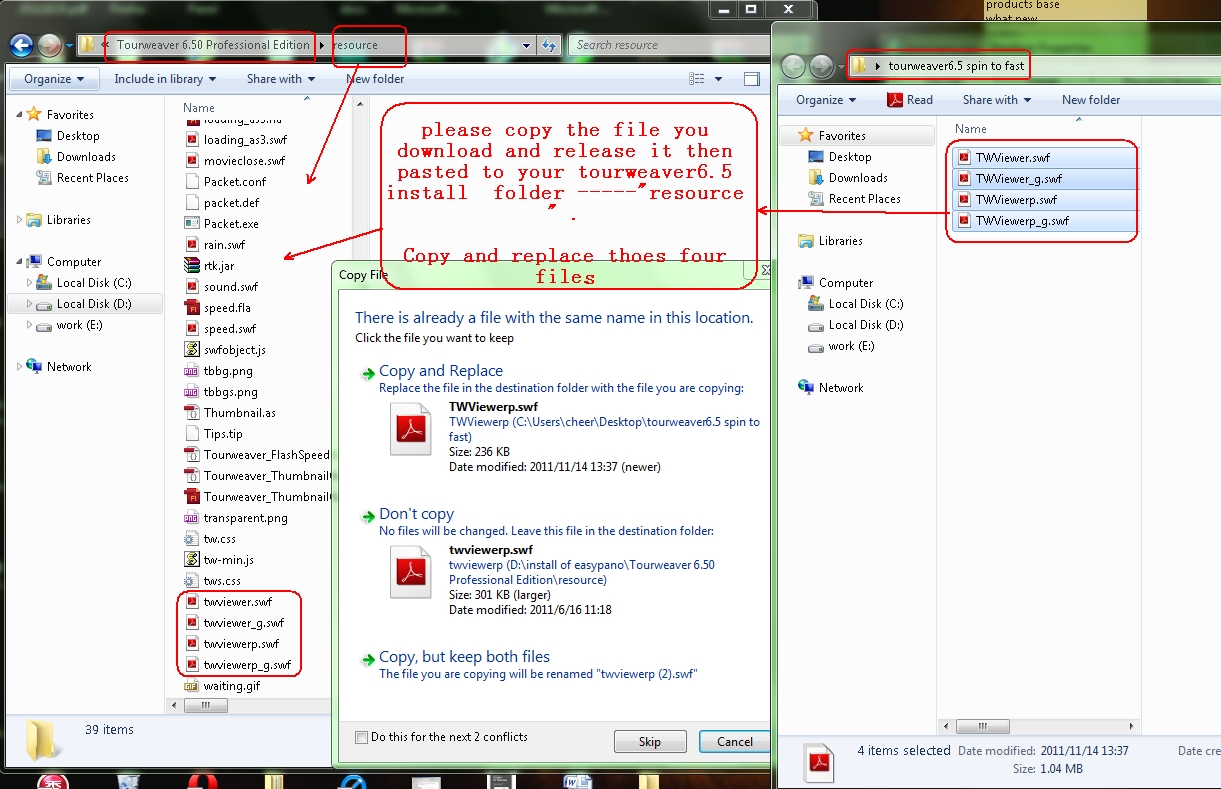Choose Copy and Replace option
The width and height of the screenshot is (1221, 789).
pyautogui.click(x=441, y=371)
